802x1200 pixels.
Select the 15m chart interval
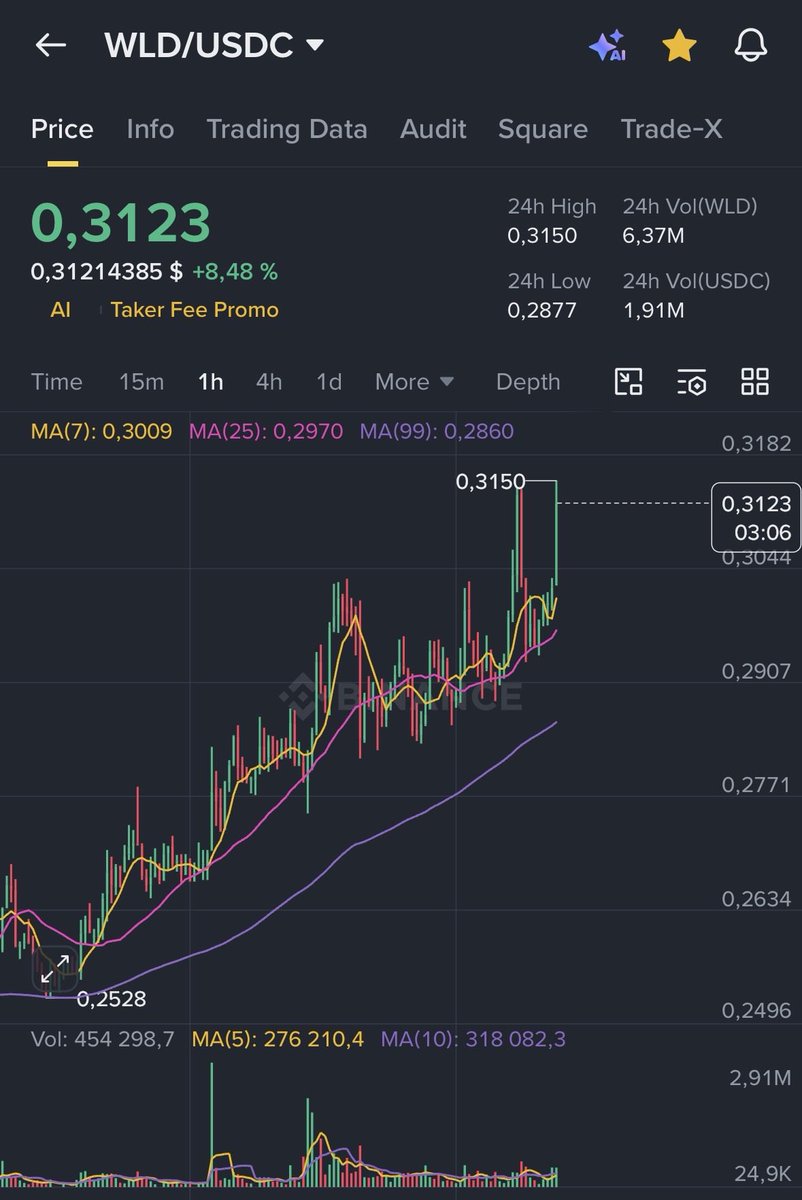141,382
